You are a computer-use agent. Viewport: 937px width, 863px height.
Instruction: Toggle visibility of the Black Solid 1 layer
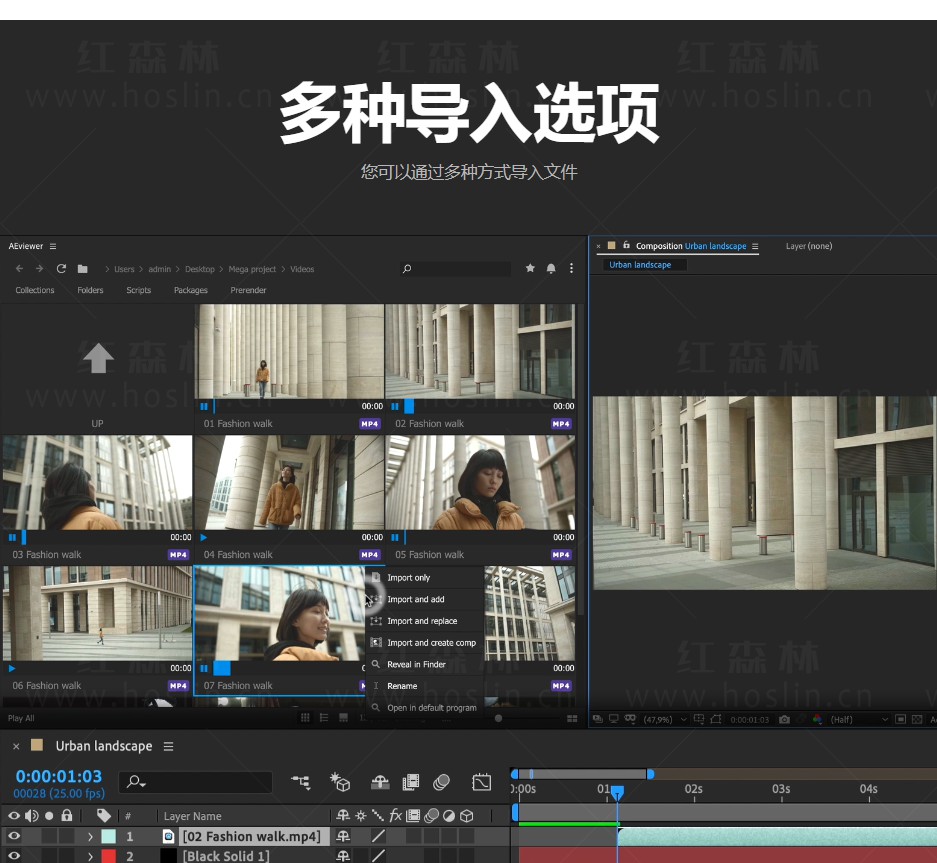(14, 856)
